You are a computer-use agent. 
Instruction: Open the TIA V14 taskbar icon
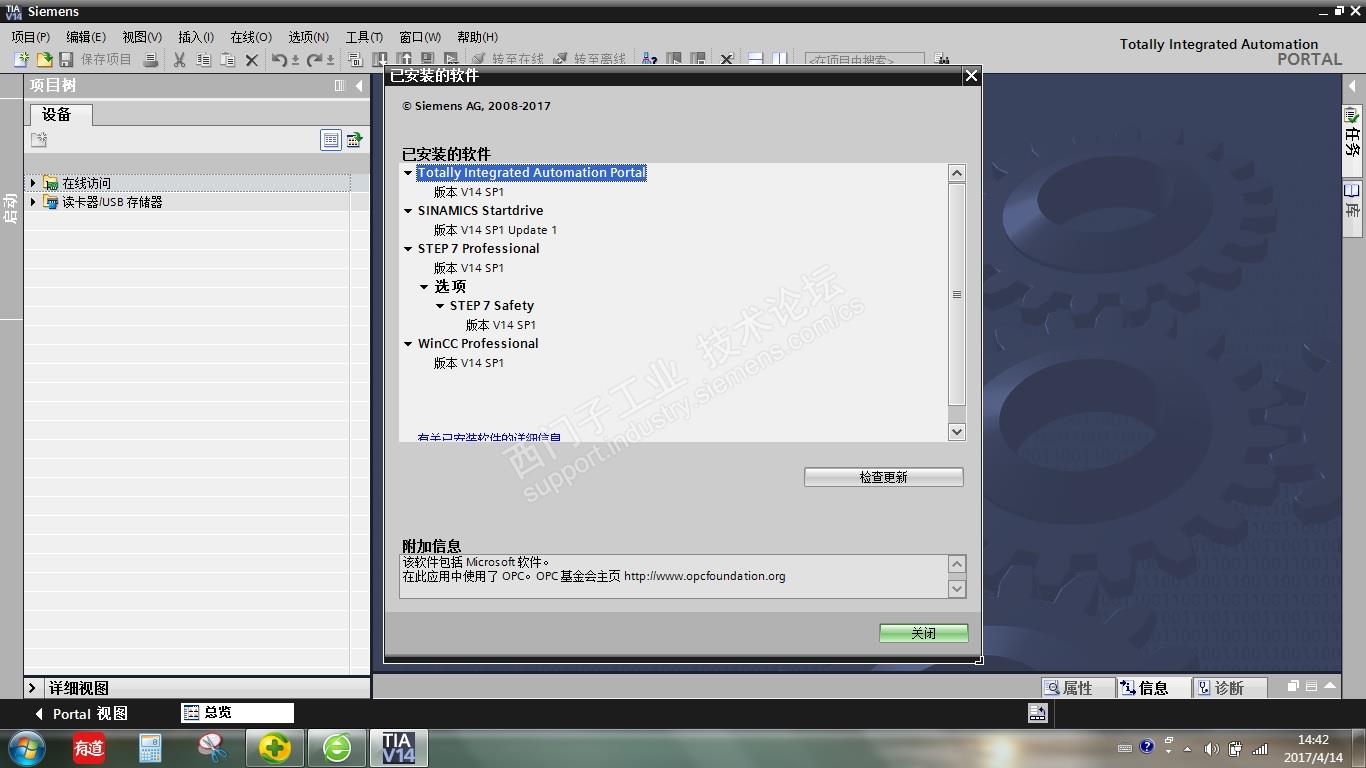[x=398, y=748]
